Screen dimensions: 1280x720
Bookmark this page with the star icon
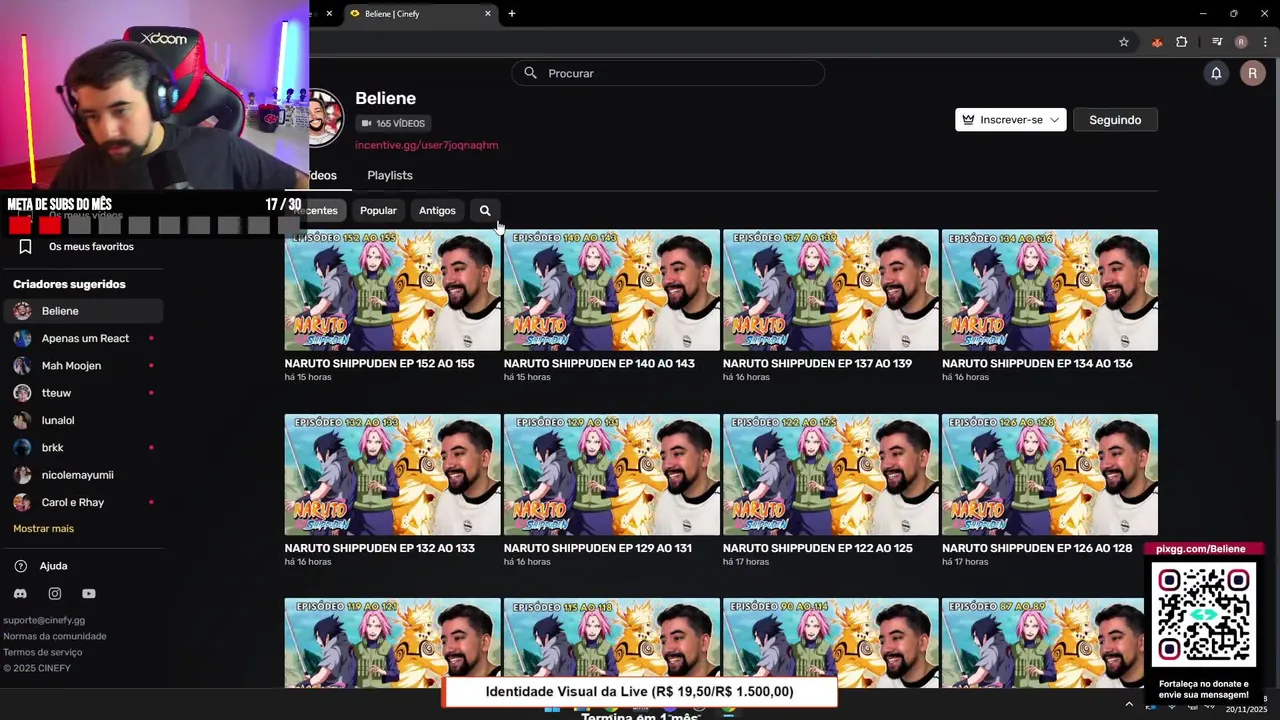point(1124,42)
